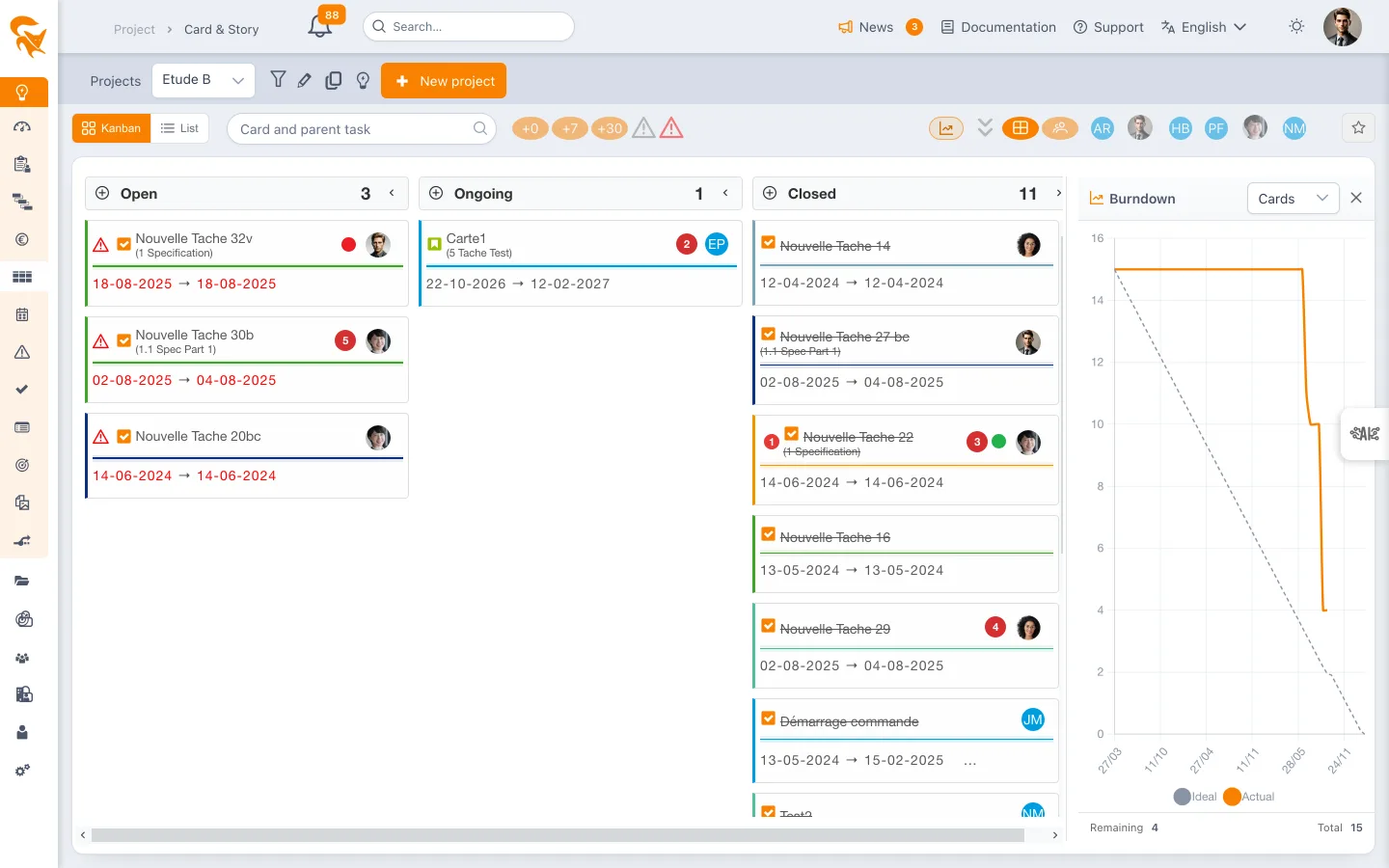Click the edit pencil icon in toolbar
This screenshot has height=868, width=1389.
pyautogui.click(x=305, y=81)
